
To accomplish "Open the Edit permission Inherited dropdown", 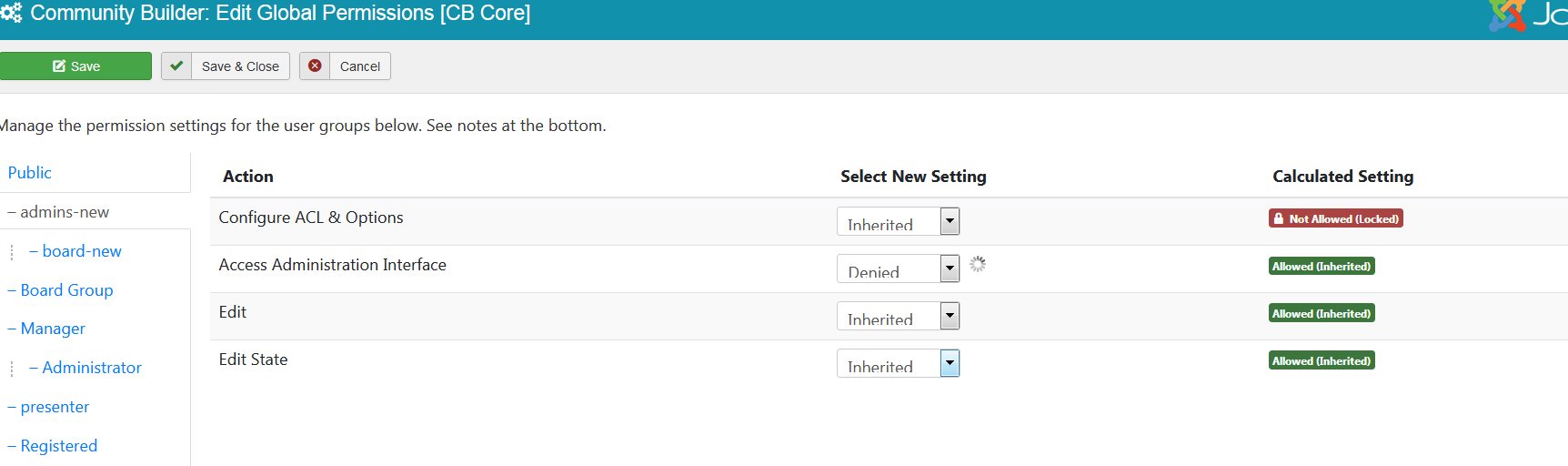I will (898, 316).
